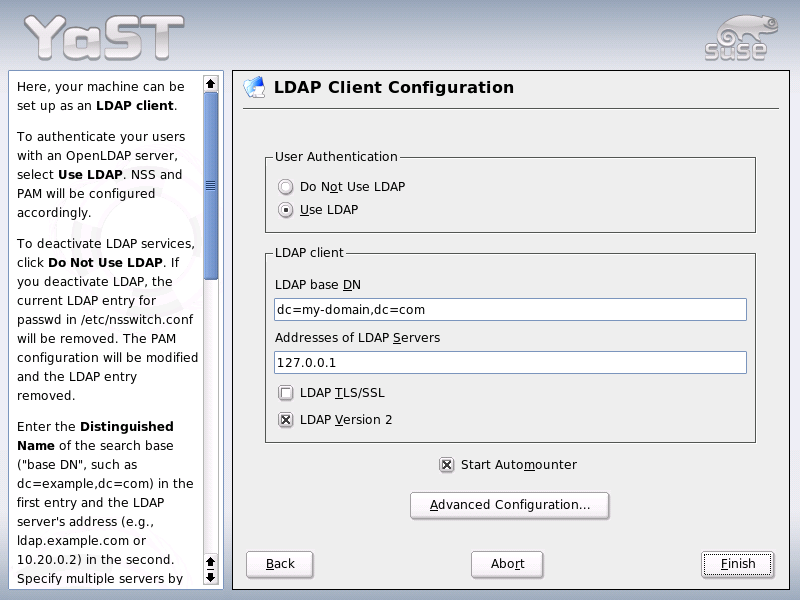Click the help panel scroll up arrow
Viewport: 800px width, 600px height.
tap(211, 84)
